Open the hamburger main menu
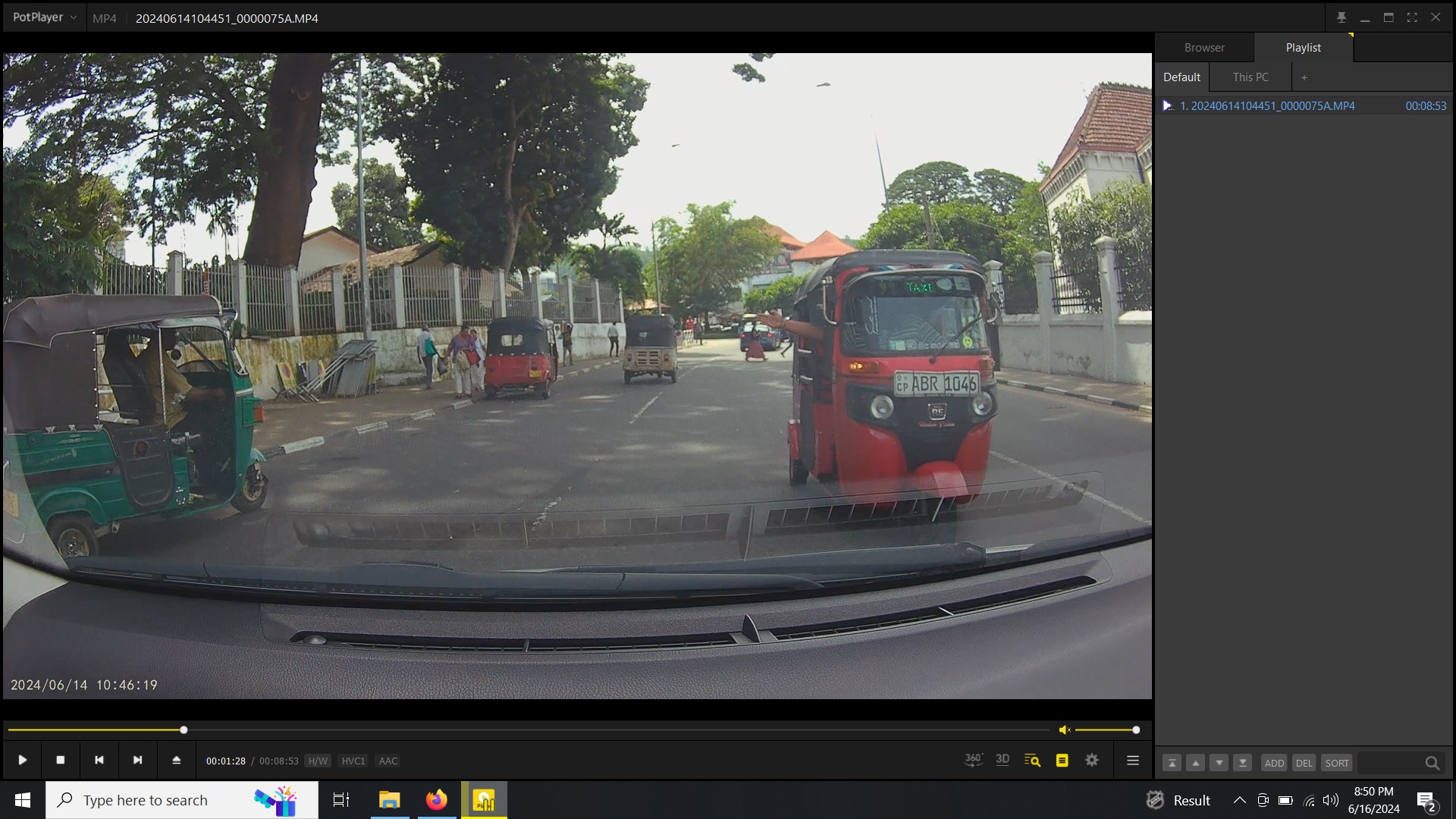1456x819 pixels. pos(1133,760)
